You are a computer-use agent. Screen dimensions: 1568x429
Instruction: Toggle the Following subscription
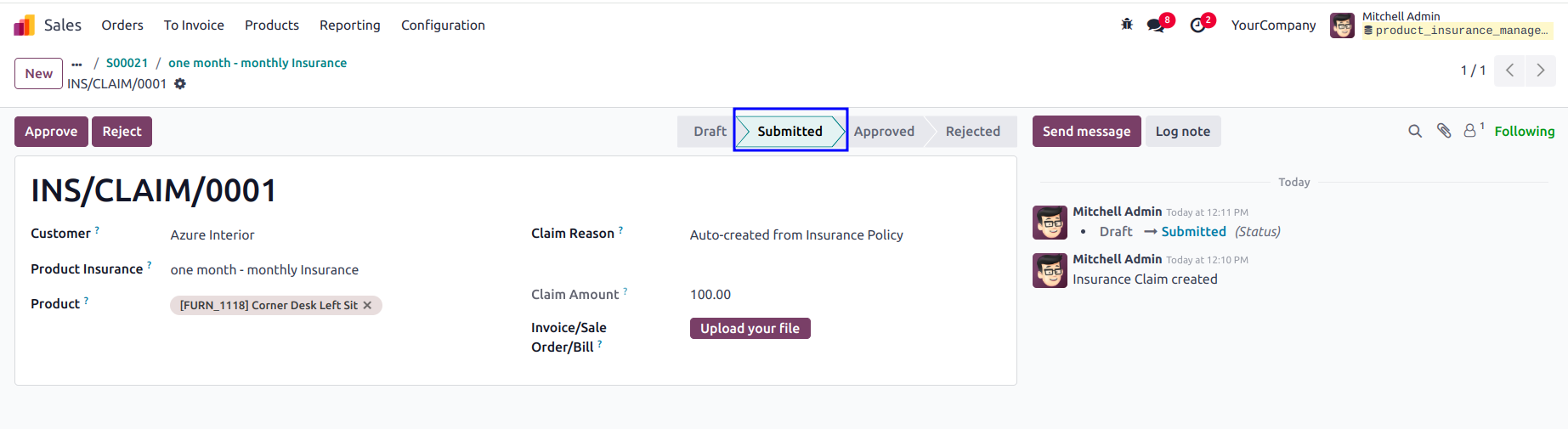[1525, 131]
